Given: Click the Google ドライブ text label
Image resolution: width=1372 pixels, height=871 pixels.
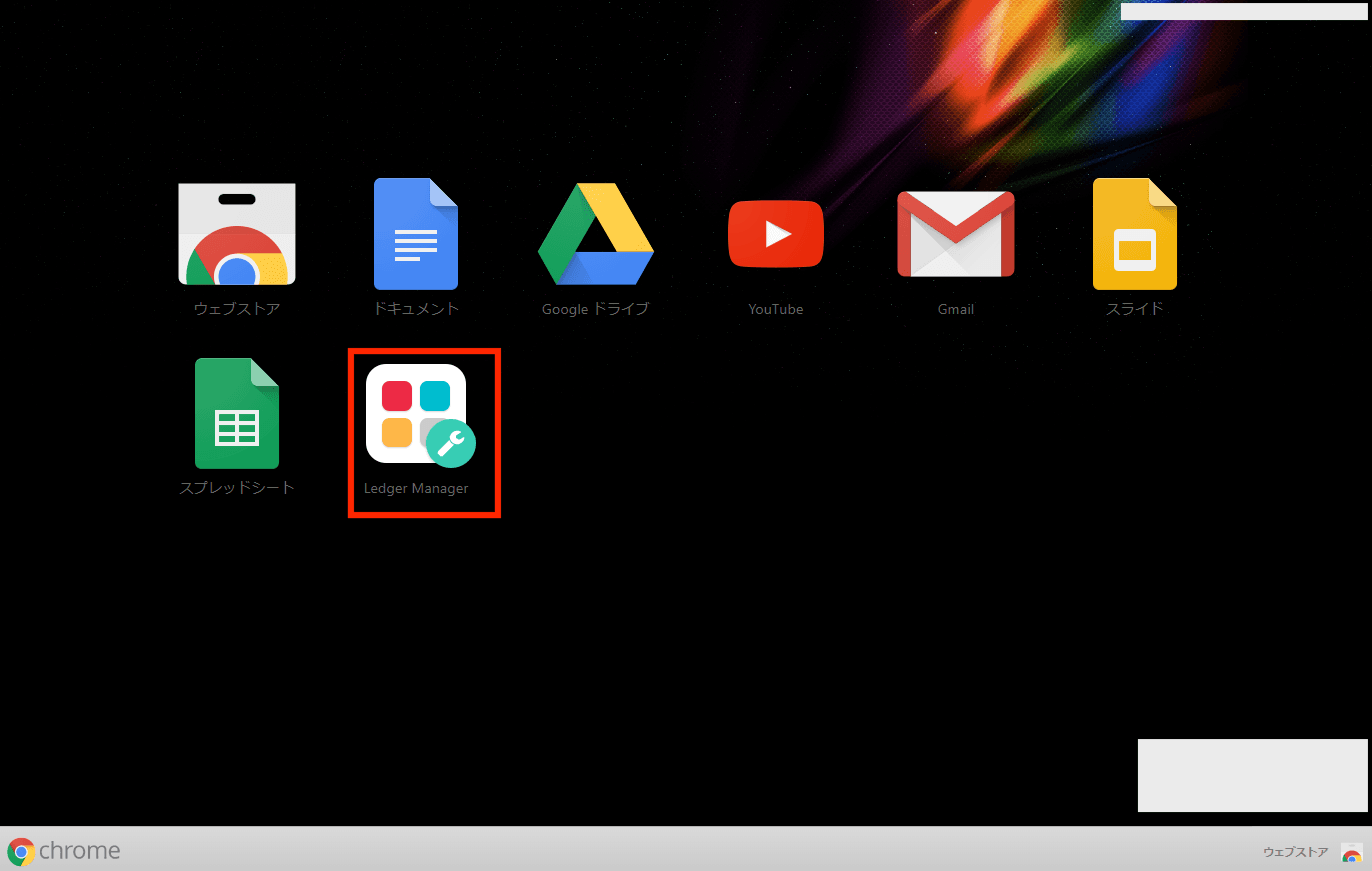Looking at the screenshot, I should coord(596,309).
